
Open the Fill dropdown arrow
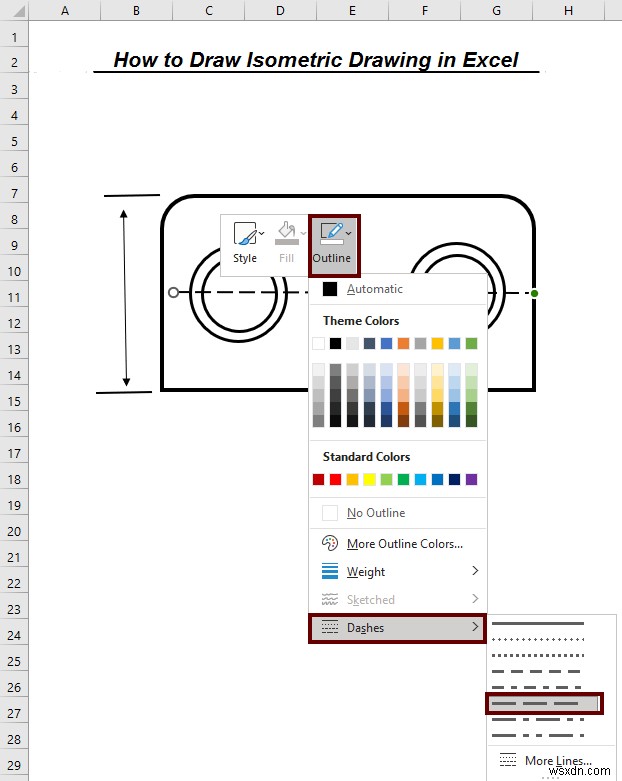303,233
